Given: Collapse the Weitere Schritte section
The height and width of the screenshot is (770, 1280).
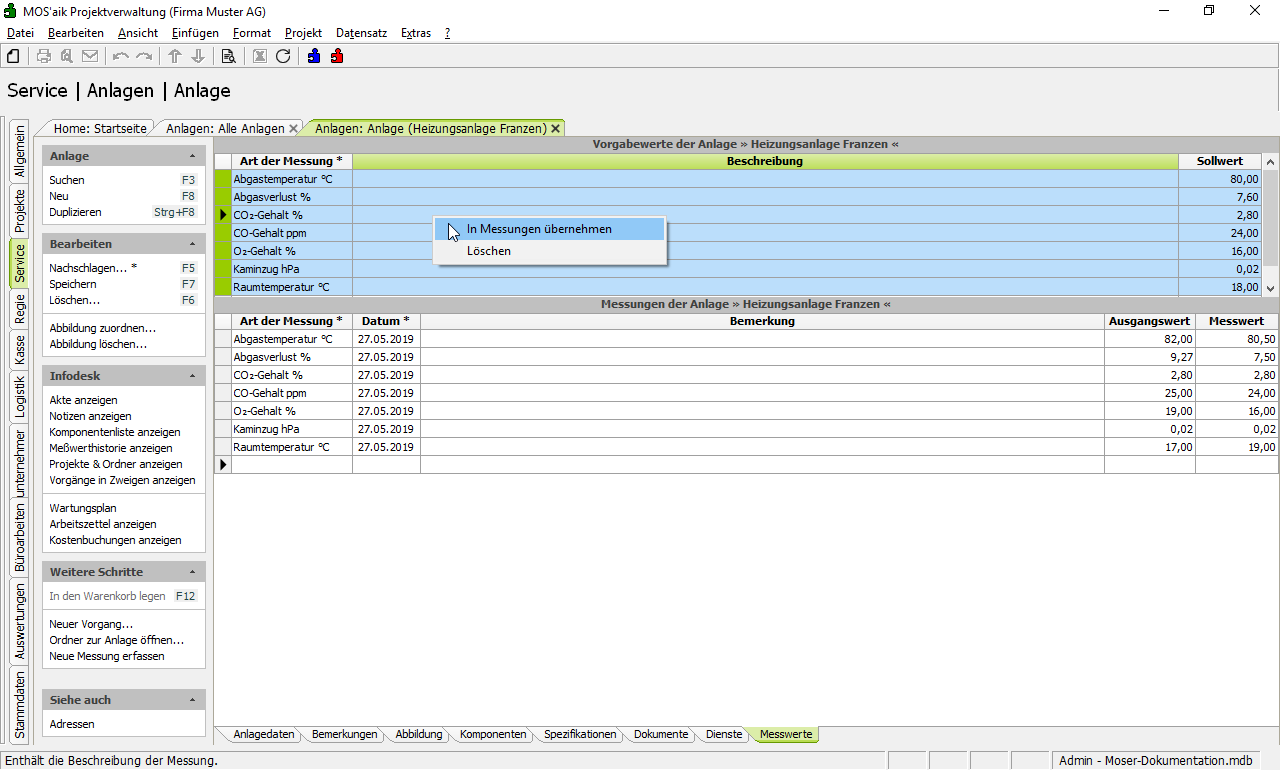Looking at the screenshot, I should pos(192,572).
